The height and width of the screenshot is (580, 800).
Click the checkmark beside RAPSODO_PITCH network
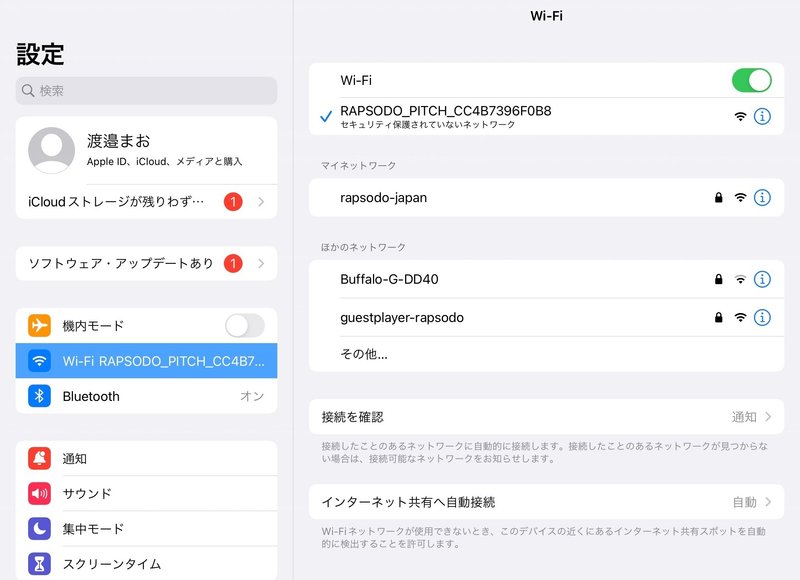click(x=326, y=117)
